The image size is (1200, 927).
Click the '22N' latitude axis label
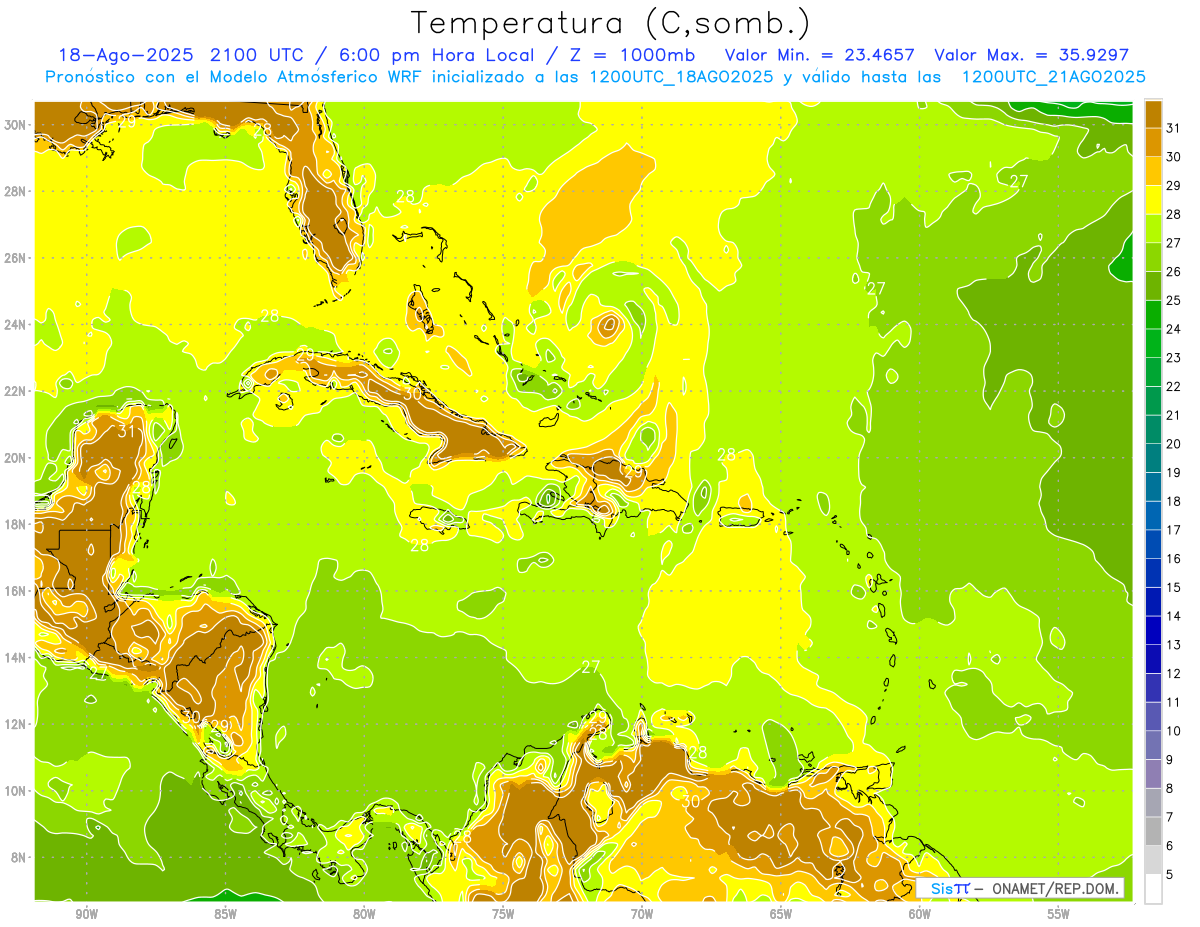15,391
